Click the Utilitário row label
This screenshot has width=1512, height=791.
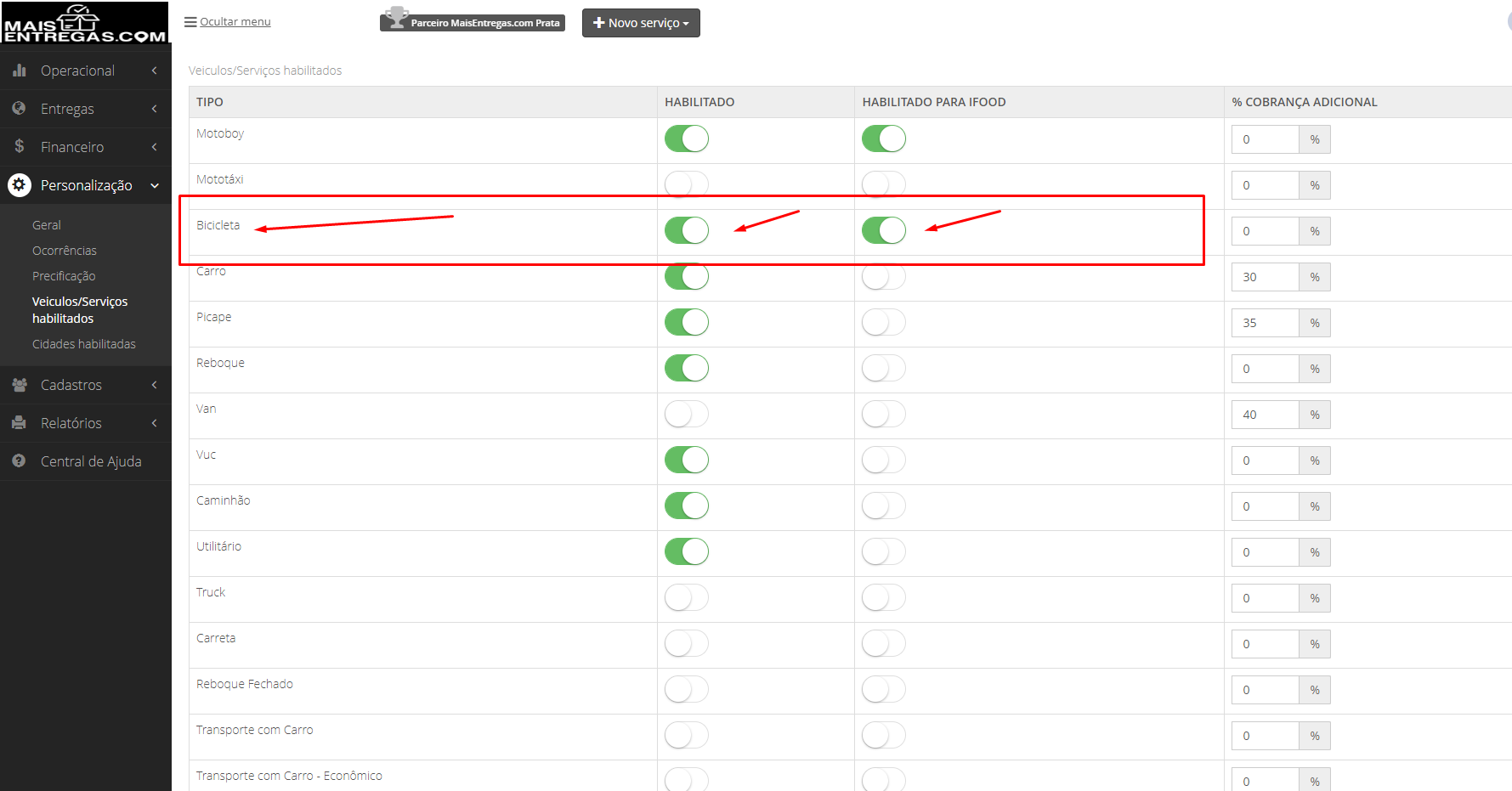tap(218, 546)
